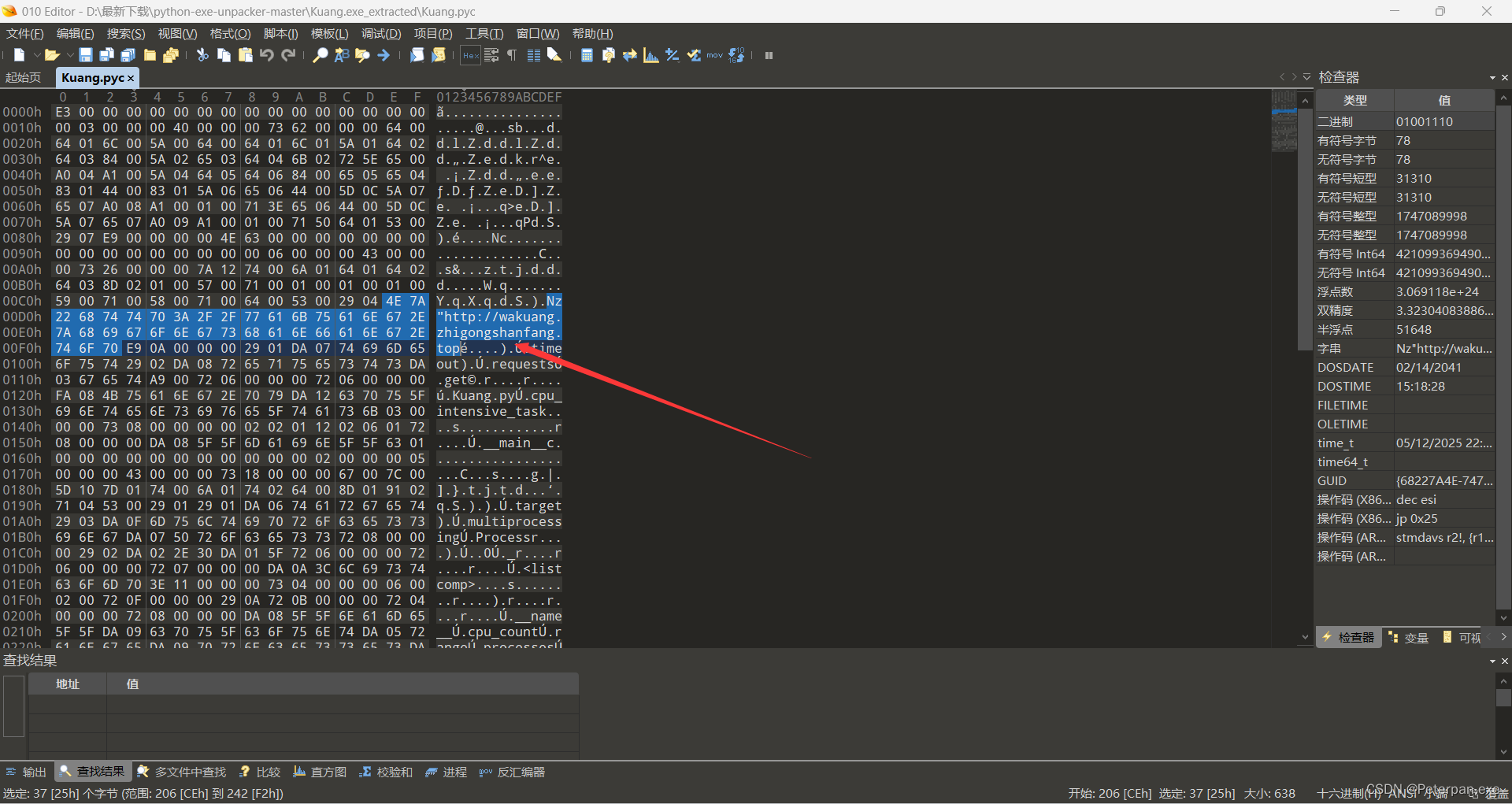This screenshot has height=804, width=1512.
Task: Click the Save As toolbar icon
Action: click(107, 55)
